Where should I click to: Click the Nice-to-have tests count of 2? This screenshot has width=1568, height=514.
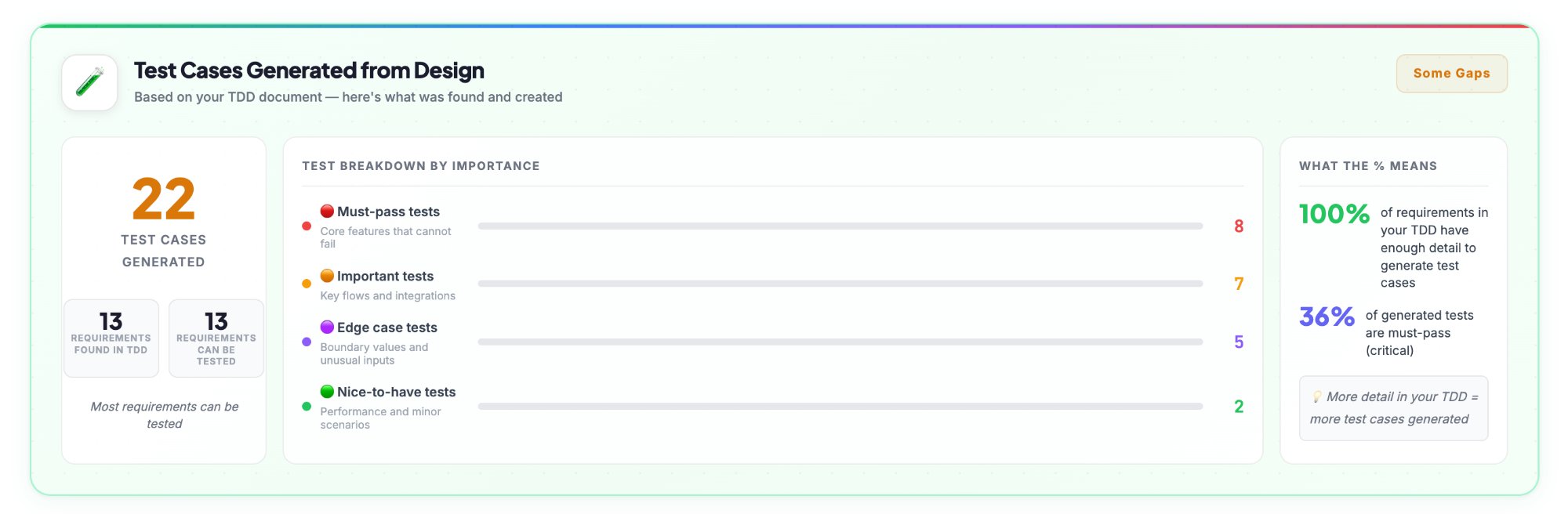[1239, 407]
